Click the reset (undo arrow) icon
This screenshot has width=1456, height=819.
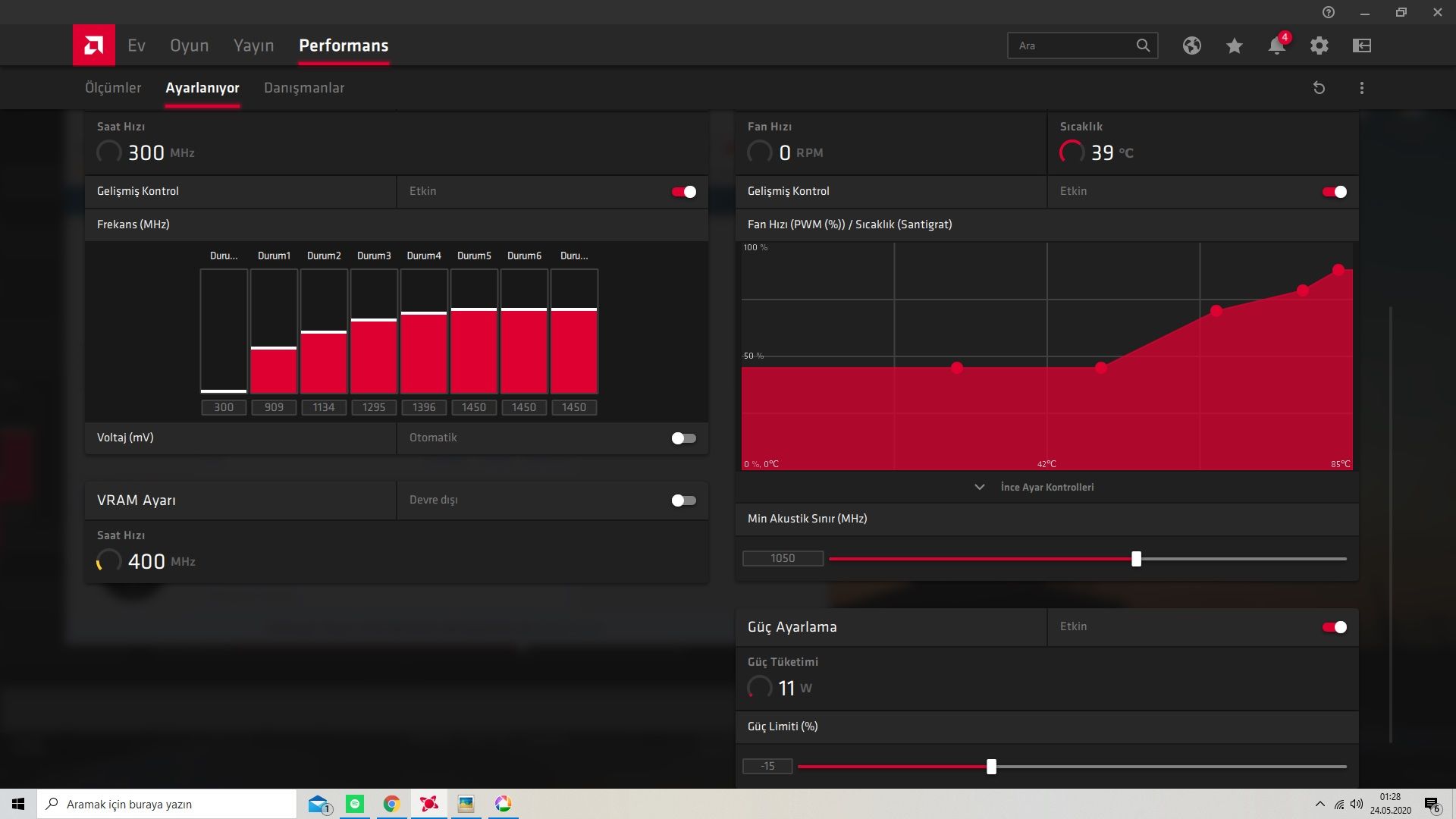tap(1319, 88)
